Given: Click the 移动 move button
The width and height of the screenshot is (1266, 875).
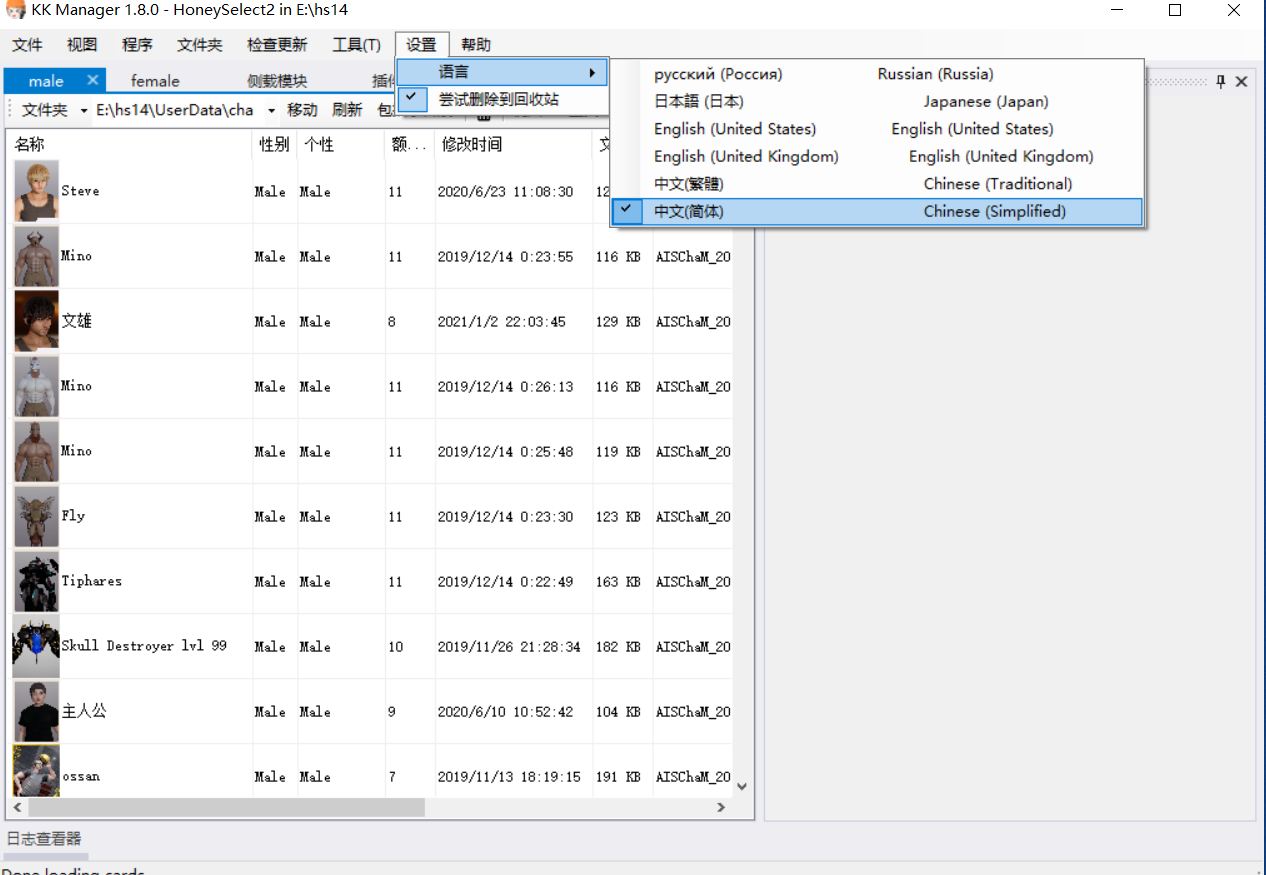Looking at the screenshot, I should (302, 110).
